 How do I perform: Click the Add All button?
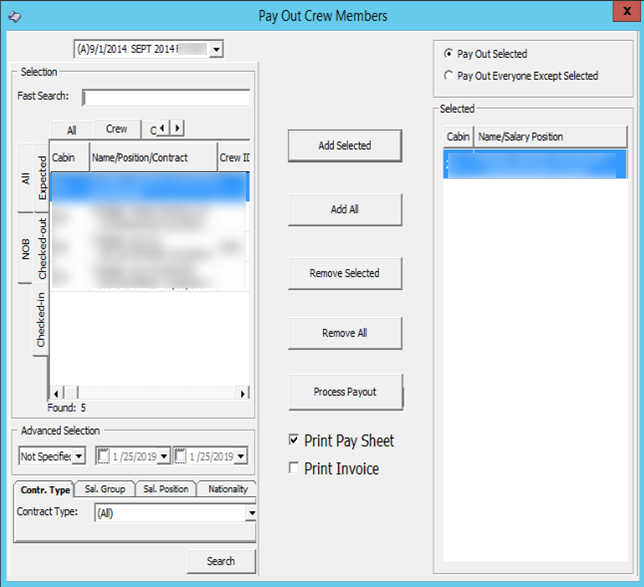click(345, 209)
